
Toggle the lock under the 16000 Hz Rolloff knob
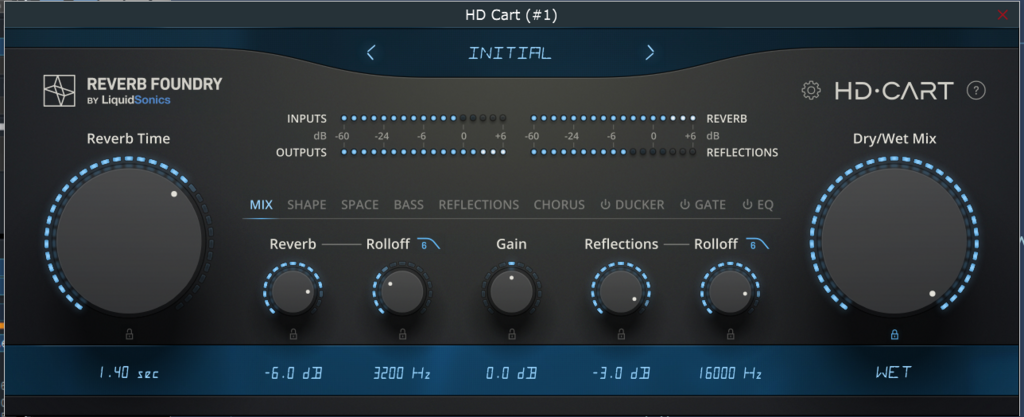pyautogui.click(x=730, y=334)
